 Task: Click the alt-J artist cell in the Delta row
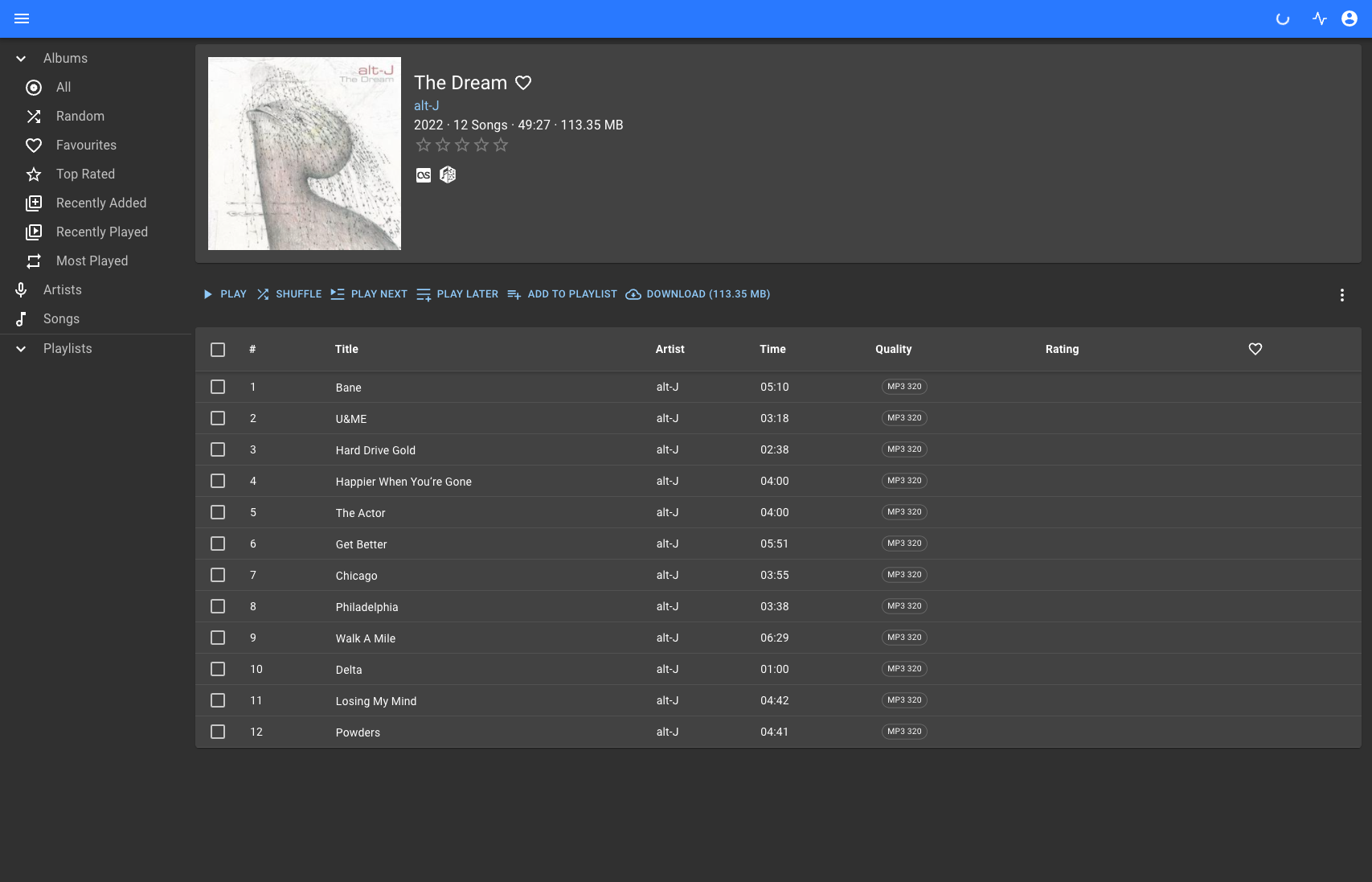(667, 669)
